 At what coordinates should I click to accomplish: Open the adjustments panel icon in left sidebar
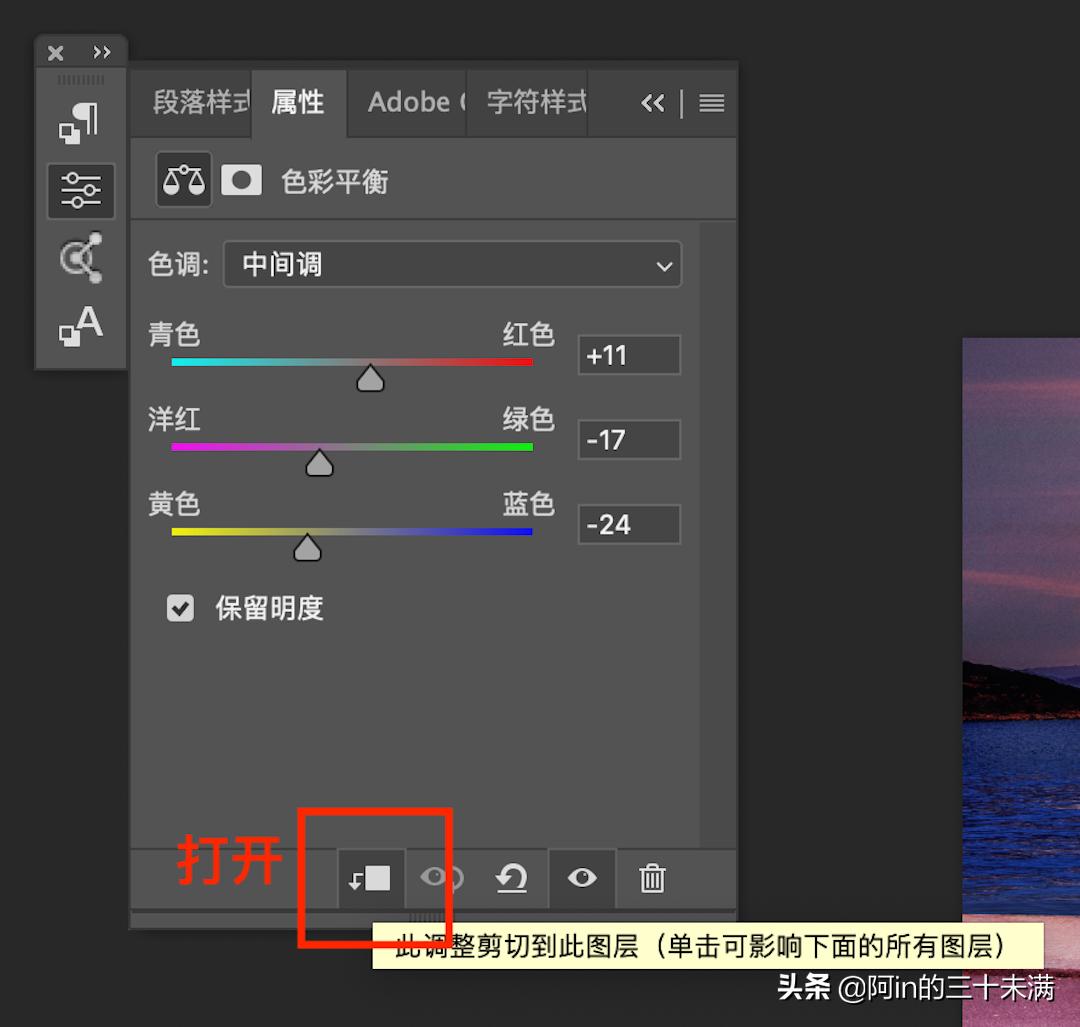[x=81, y=191]
